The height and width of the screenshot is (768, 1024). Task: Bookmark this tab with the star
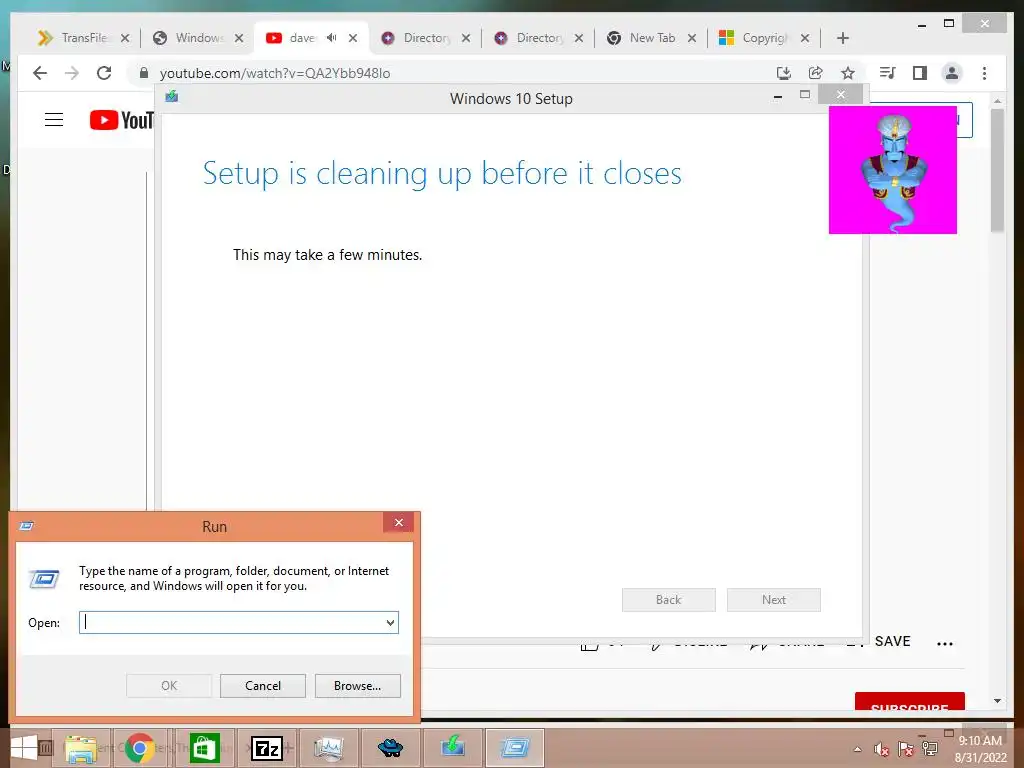click(848, 73)
